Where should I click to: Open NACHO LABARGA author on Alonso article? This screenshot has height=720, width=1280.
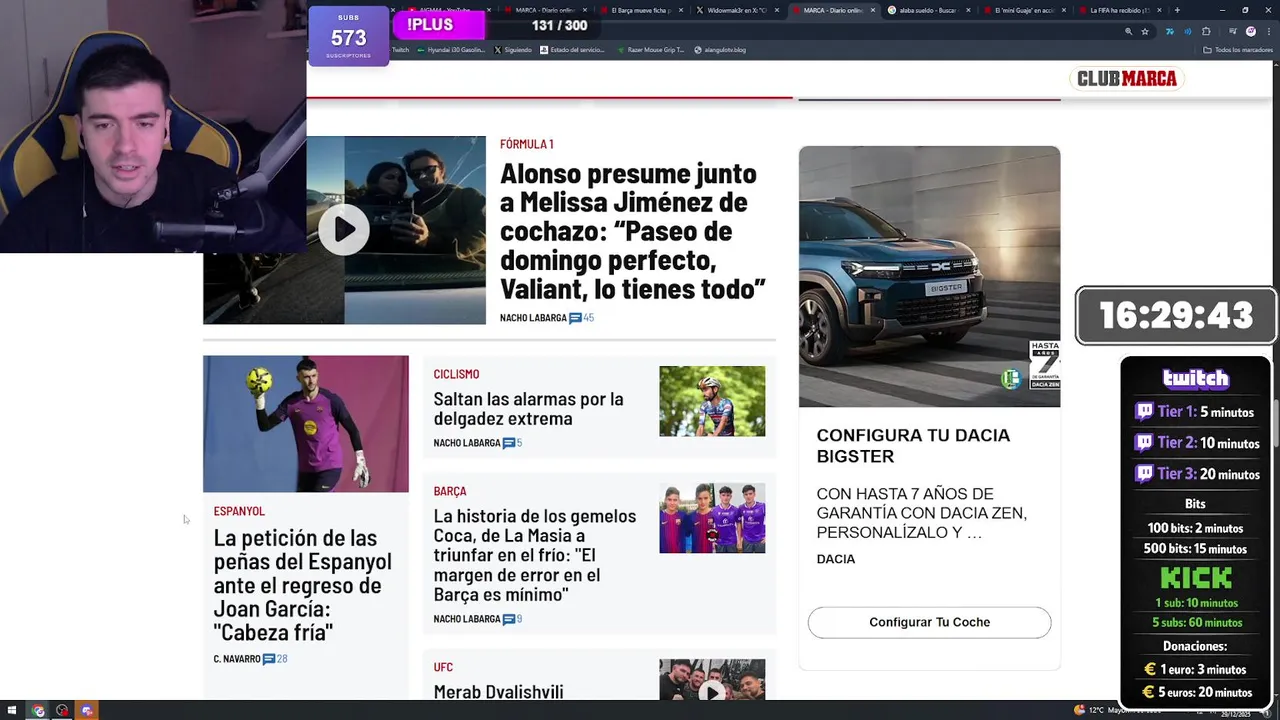tap(533, 318)
